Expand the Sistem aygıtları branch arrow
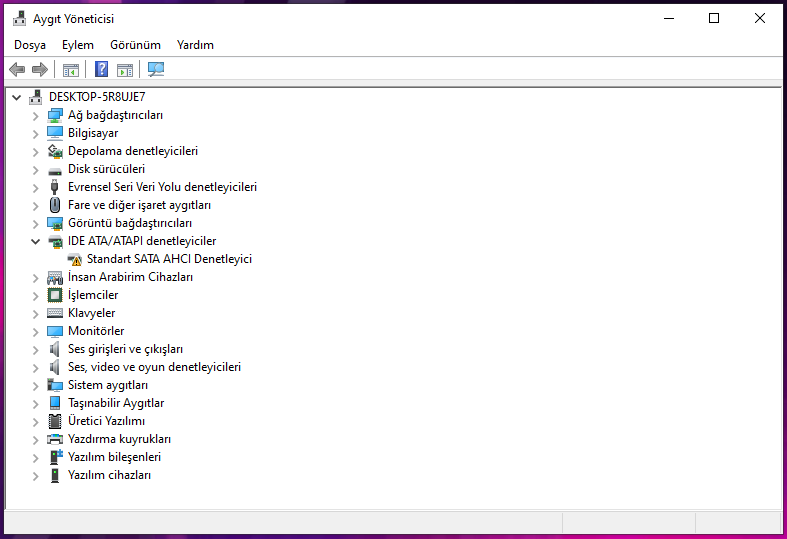This screenshot has height=539, width=787. point(35,386)
